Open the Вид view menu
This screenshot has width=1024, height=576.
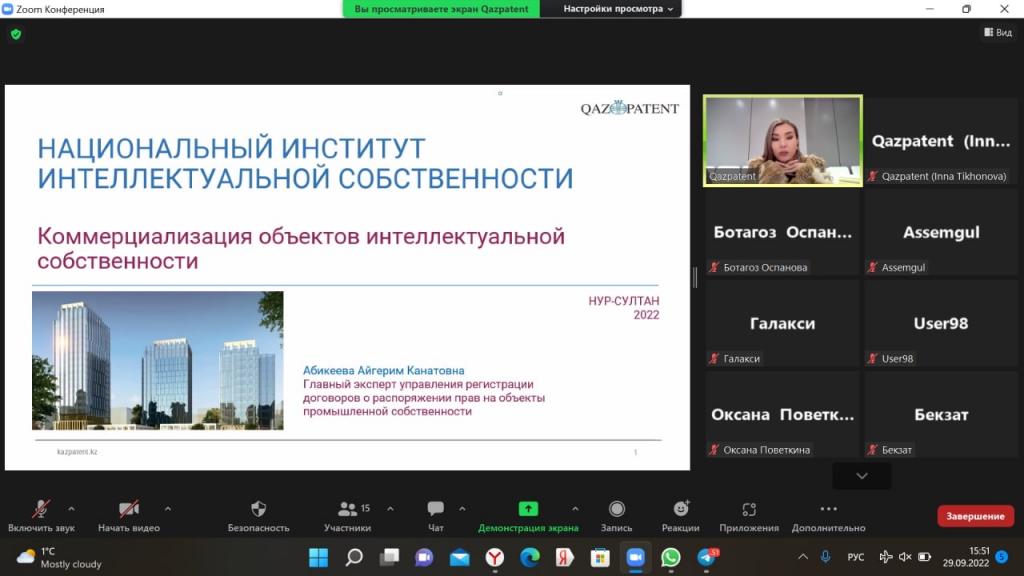coord(997,33)
